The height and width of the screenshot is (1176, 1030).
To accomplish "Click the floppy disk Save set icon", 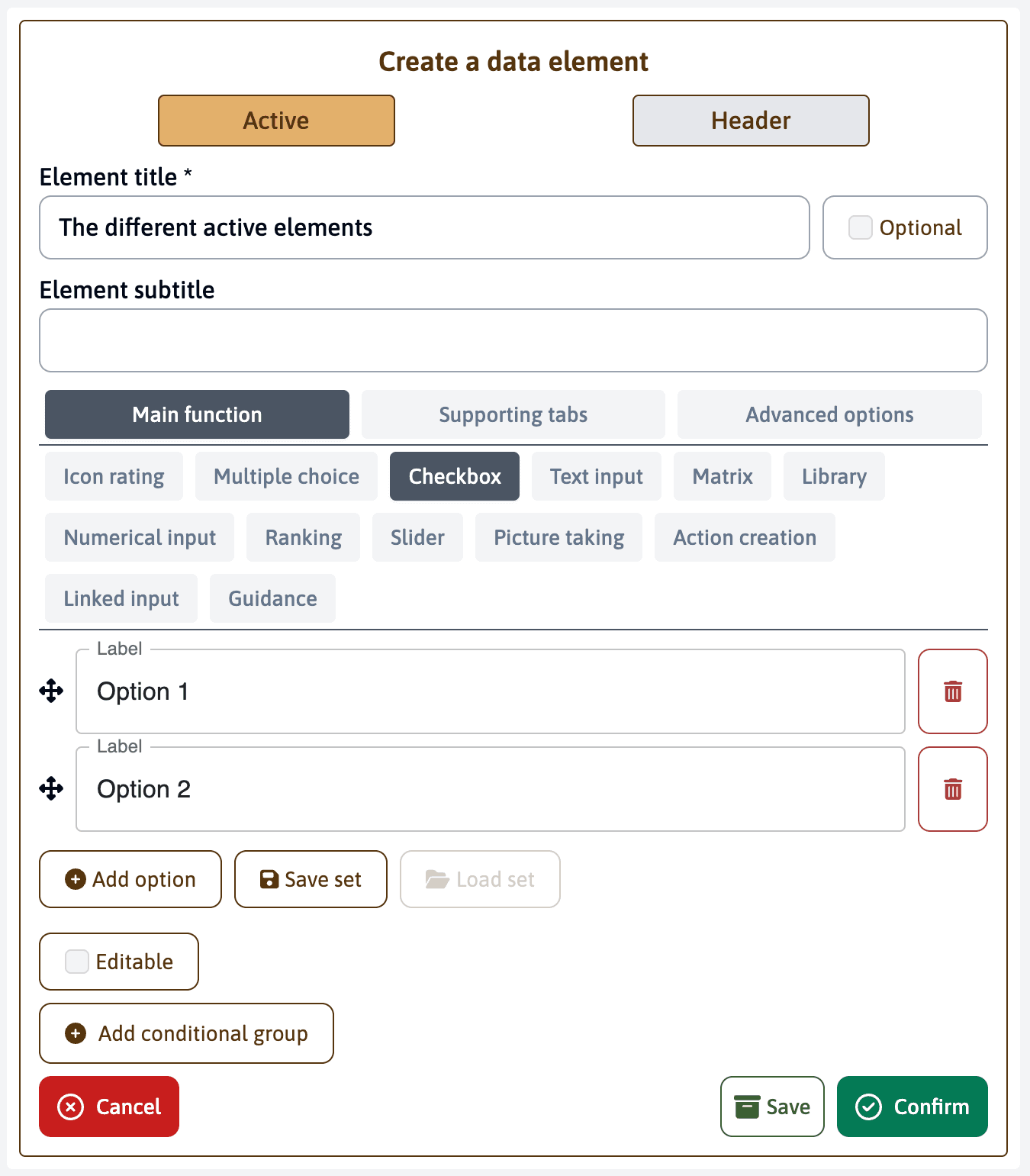I will coord(269,879).
